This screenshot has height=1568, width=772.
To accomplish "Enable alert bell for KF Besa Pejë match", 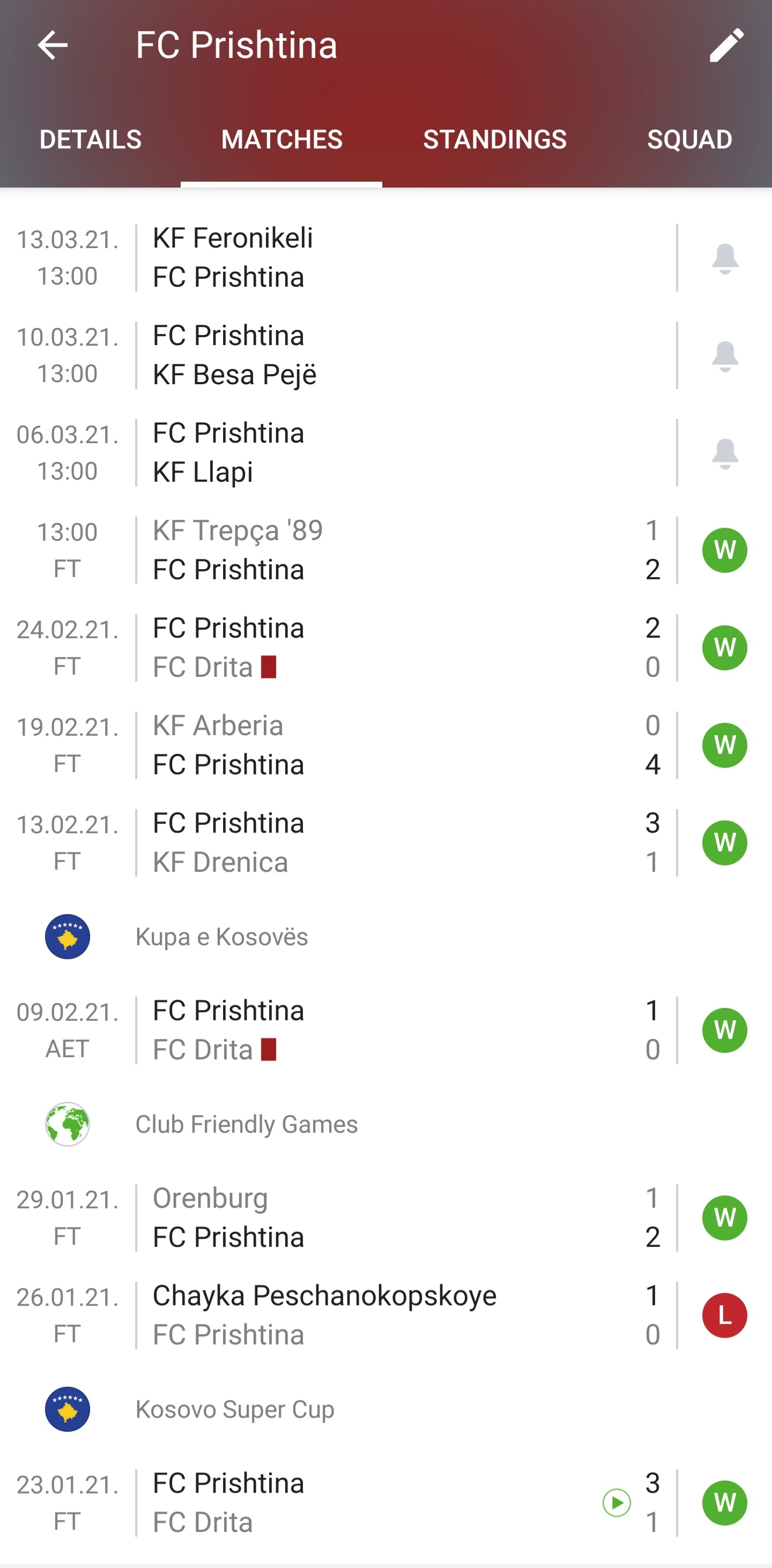I will (x=724, y=356).
